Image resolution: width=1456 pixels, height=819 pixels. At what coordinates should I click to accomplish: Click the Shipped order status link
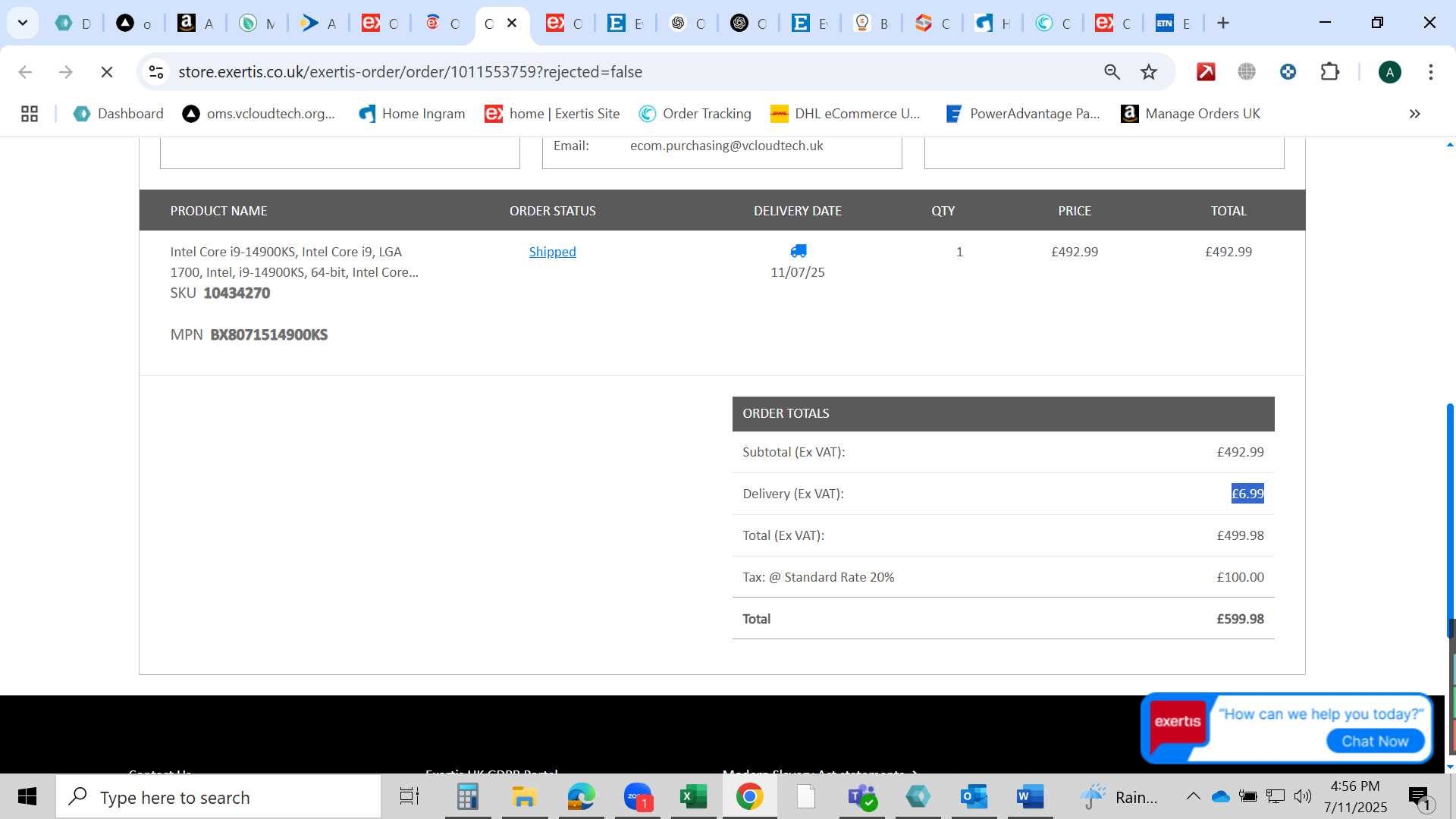point(552,252)
